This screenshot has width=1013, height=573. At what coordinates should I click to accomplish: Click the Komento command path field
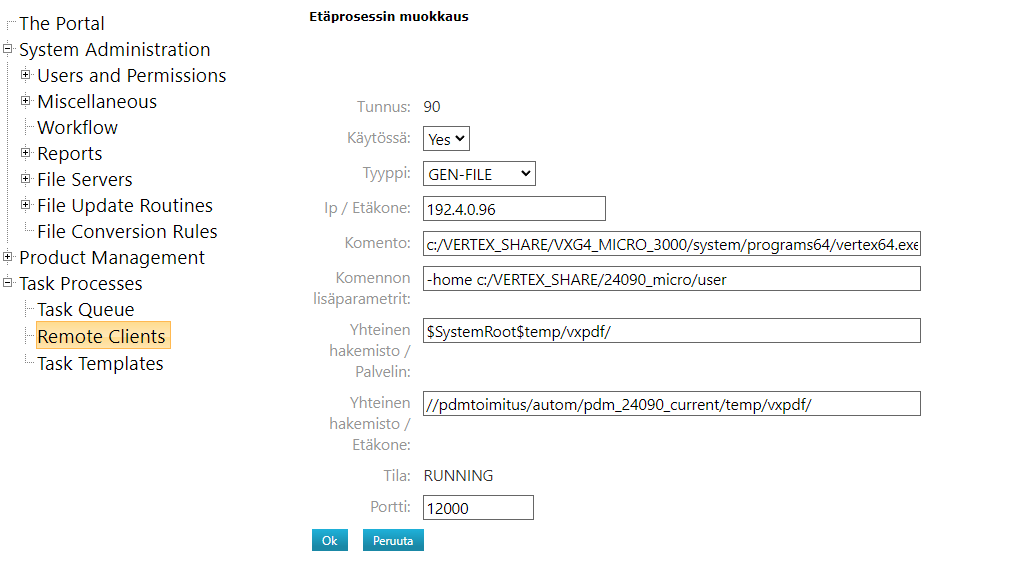pyautogui.click(x=671, y=244)
